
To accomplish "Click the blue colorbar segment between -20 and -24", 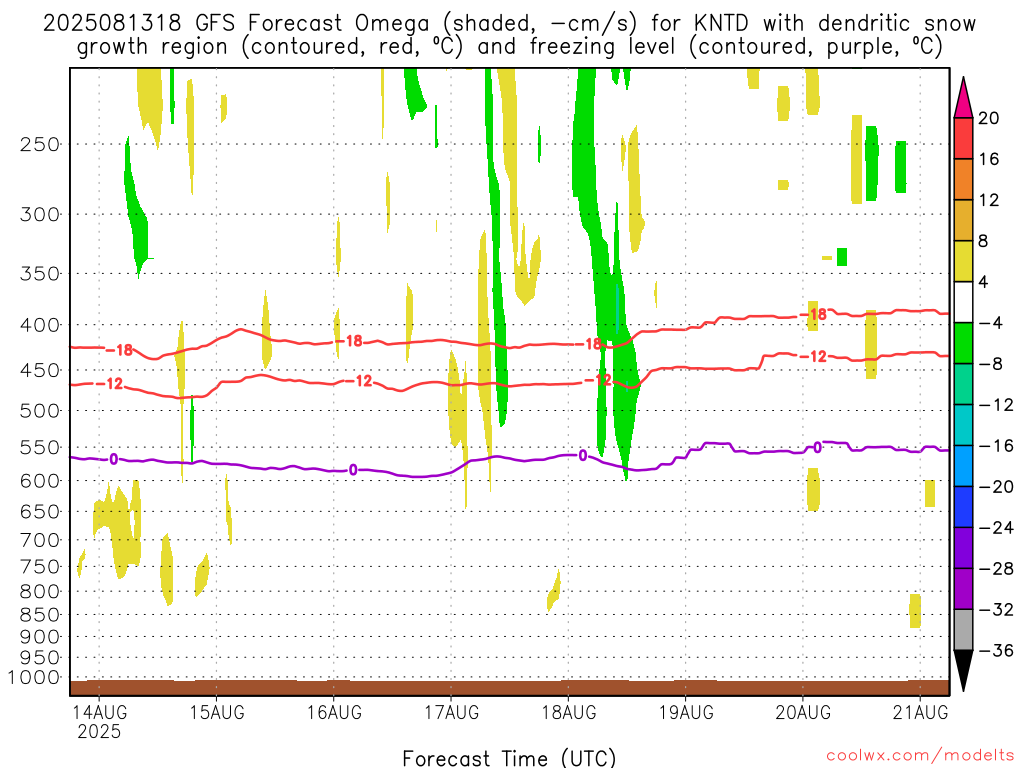I will click(x=963, y=507).
